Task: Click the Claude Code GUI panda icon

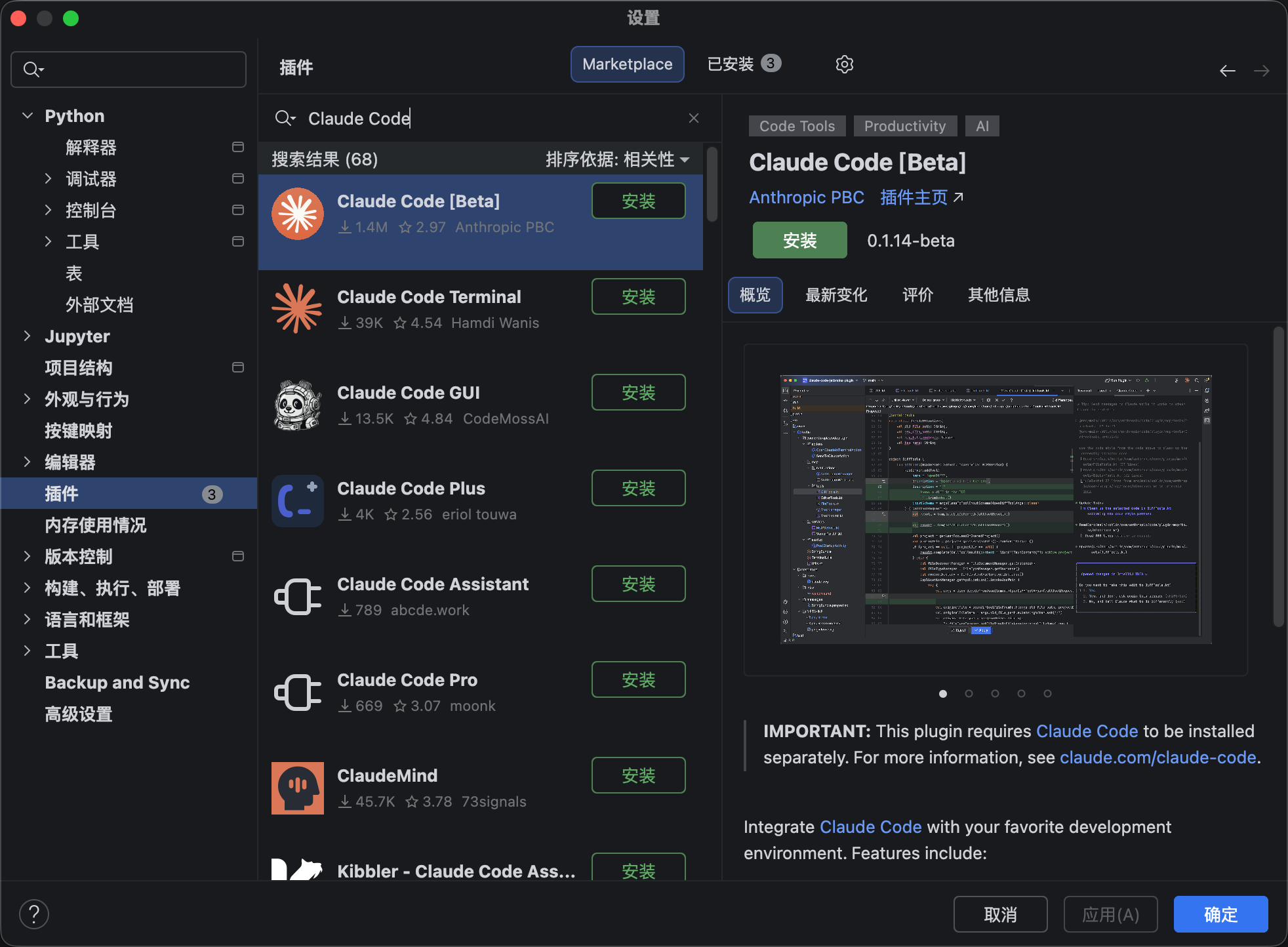Action: [x=298, y=405]
